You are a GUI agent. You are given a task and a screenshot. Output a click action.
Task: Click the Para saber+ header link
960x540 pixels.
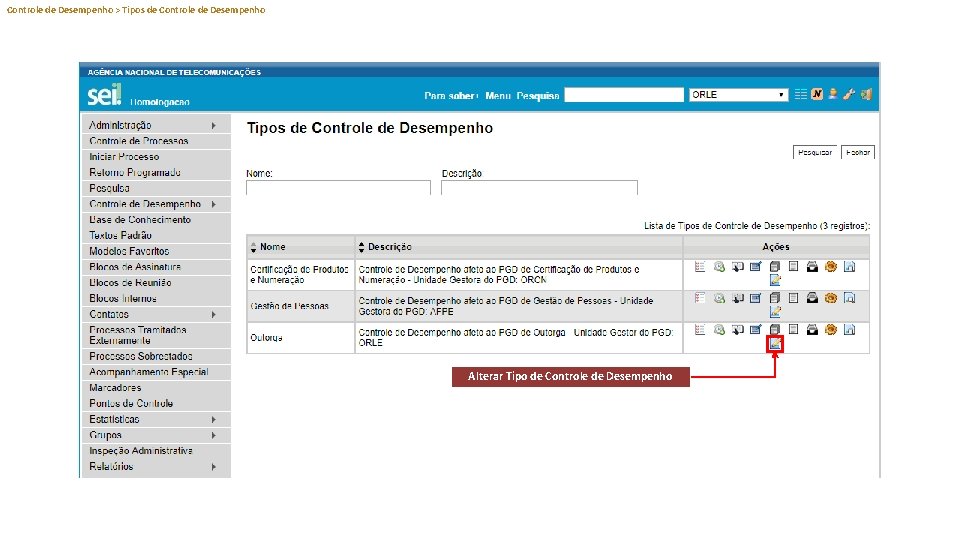tap(451, 96)
